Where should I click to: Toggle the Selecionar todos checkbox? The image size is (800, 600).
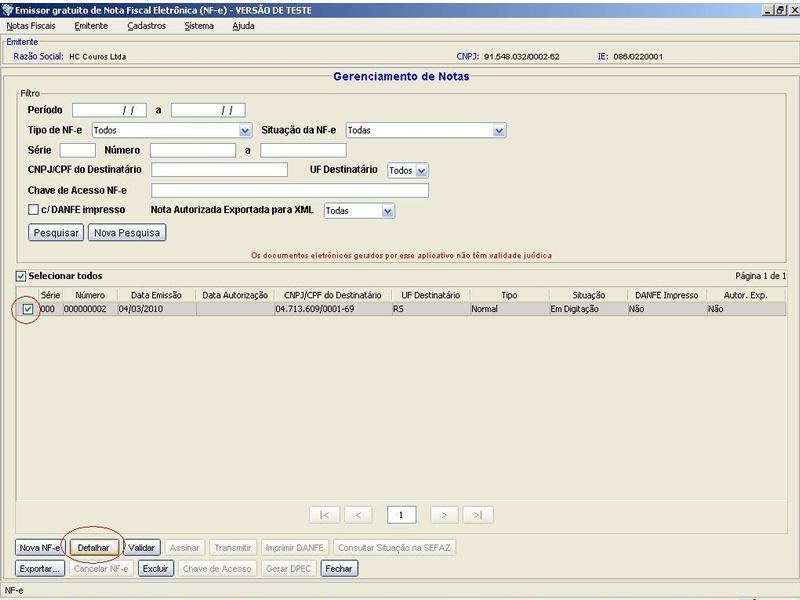21,276
